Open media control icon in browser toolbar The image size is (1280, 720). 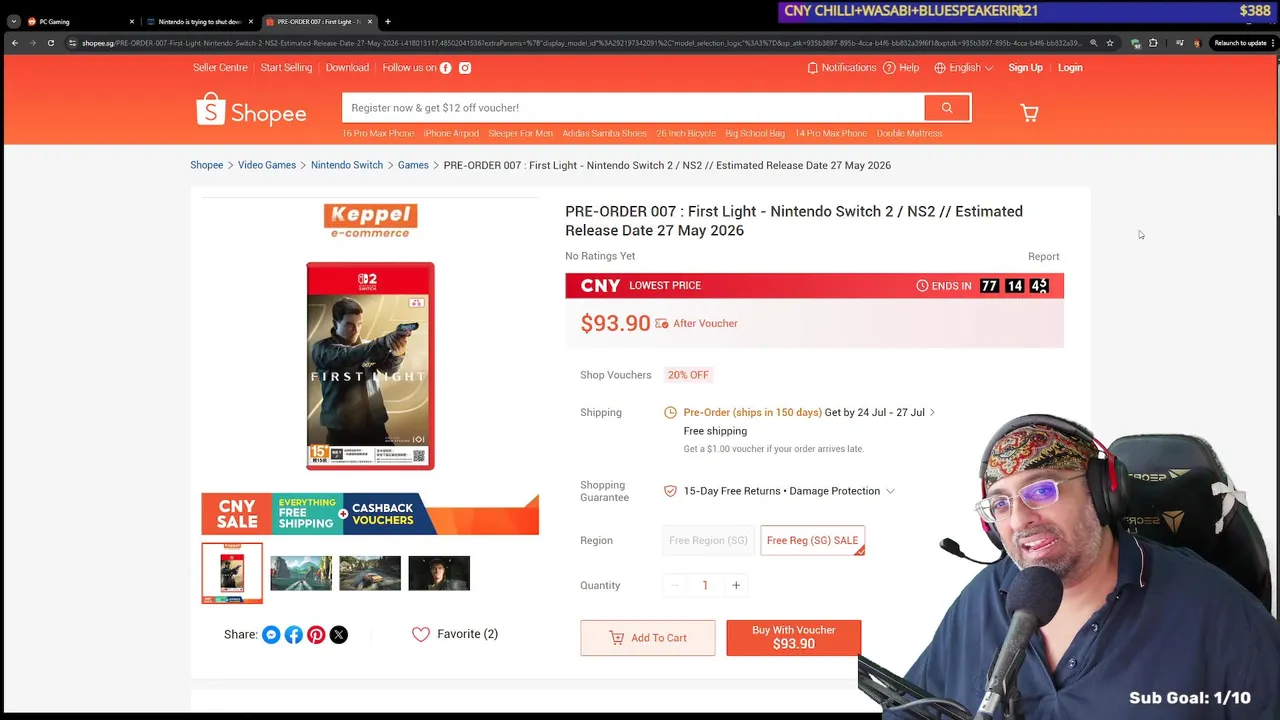(1179, 43)
